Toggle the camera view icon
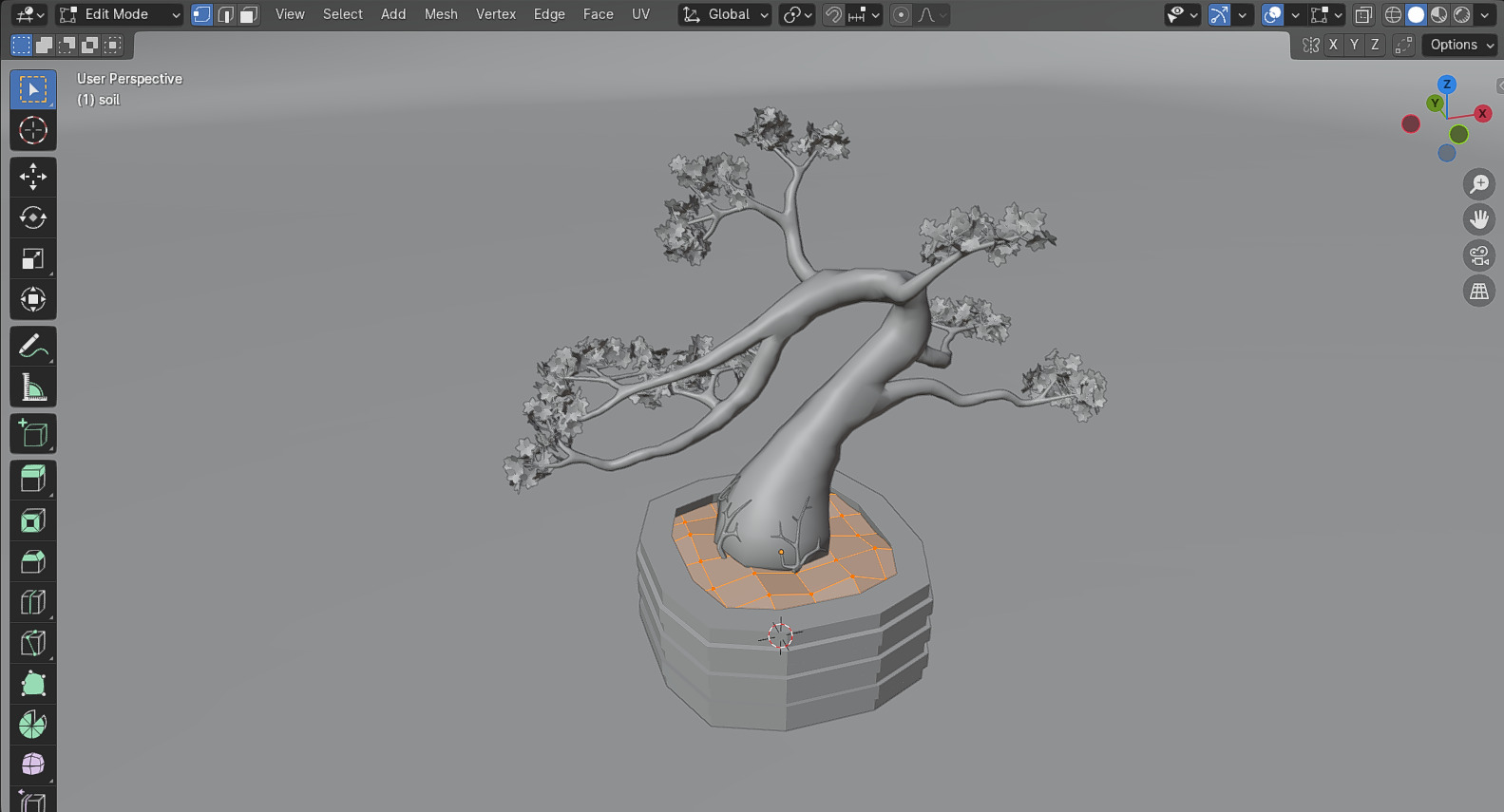The width and height of the screenshot is (1504, 812). click(1479, 255)
